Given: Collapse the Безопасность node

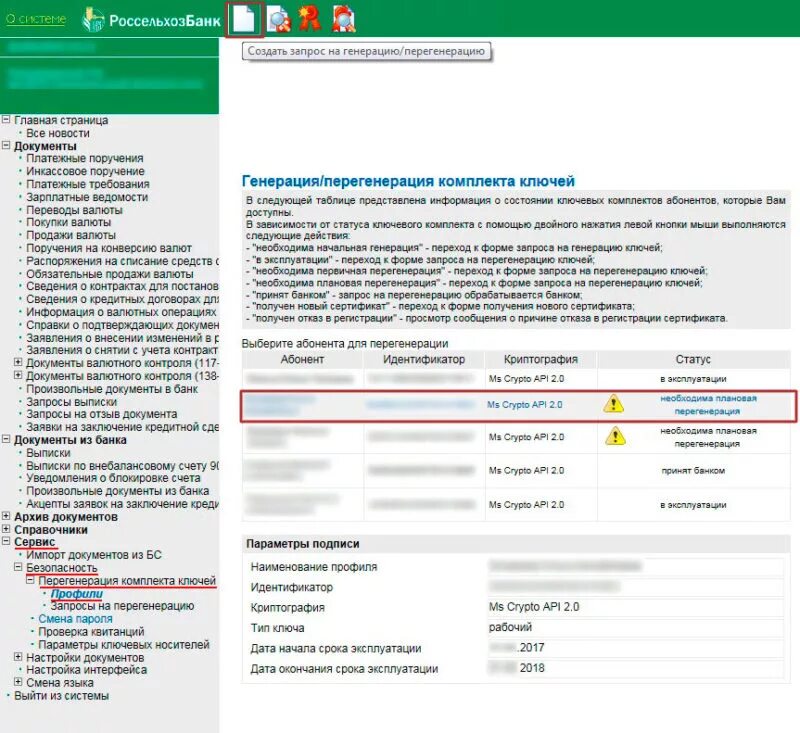Looking at the screenshot, I should tap(18, 567).
